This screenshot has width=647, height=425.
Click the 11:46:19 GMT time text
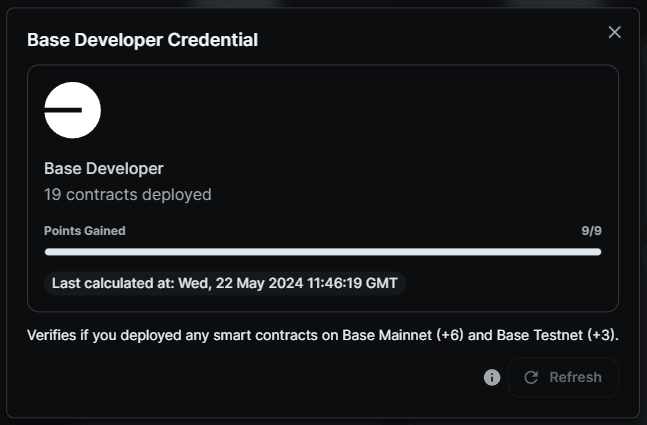[x=352, y=283]
